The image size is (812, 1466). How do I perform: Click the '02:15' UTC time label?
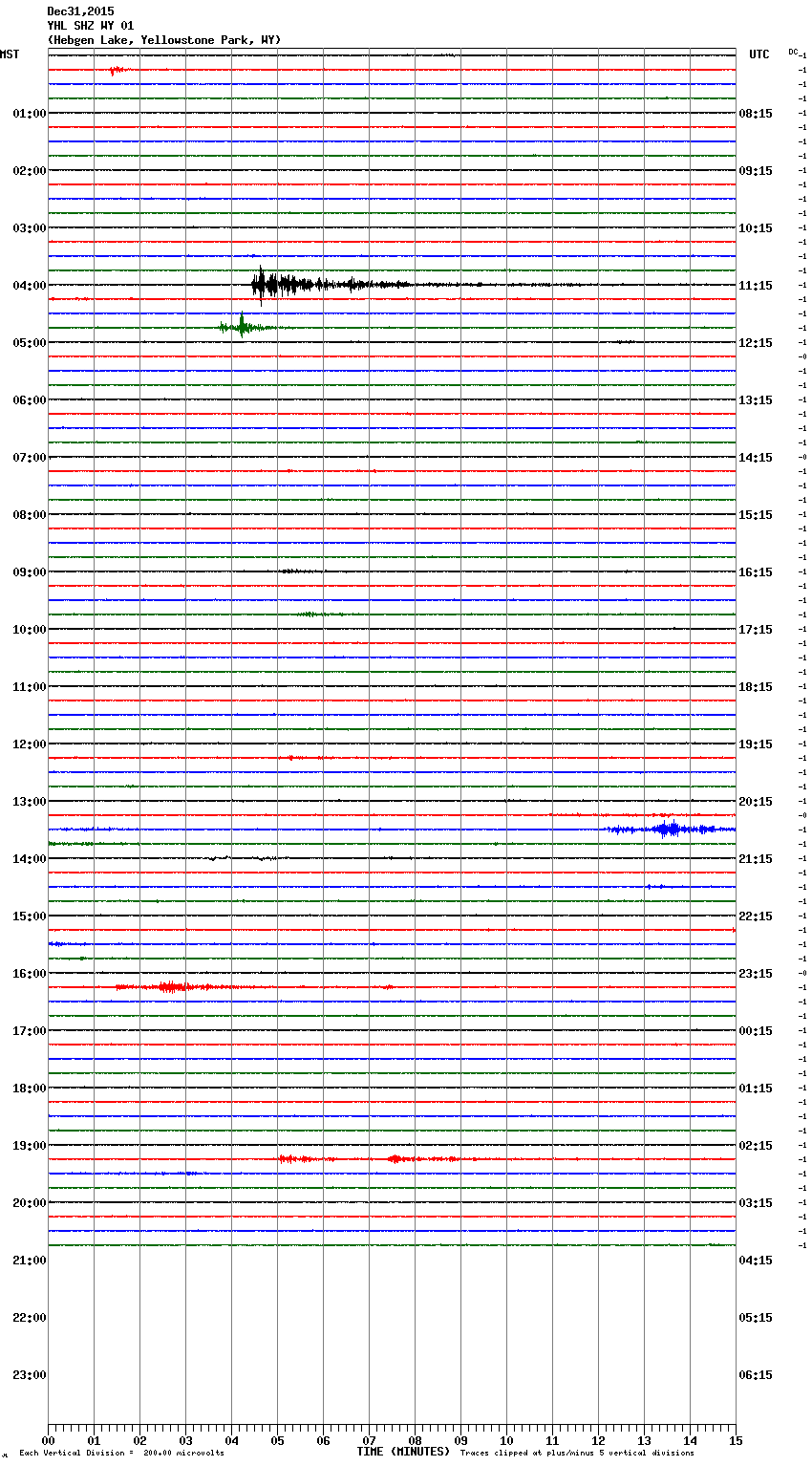[x=756, y=1146]
